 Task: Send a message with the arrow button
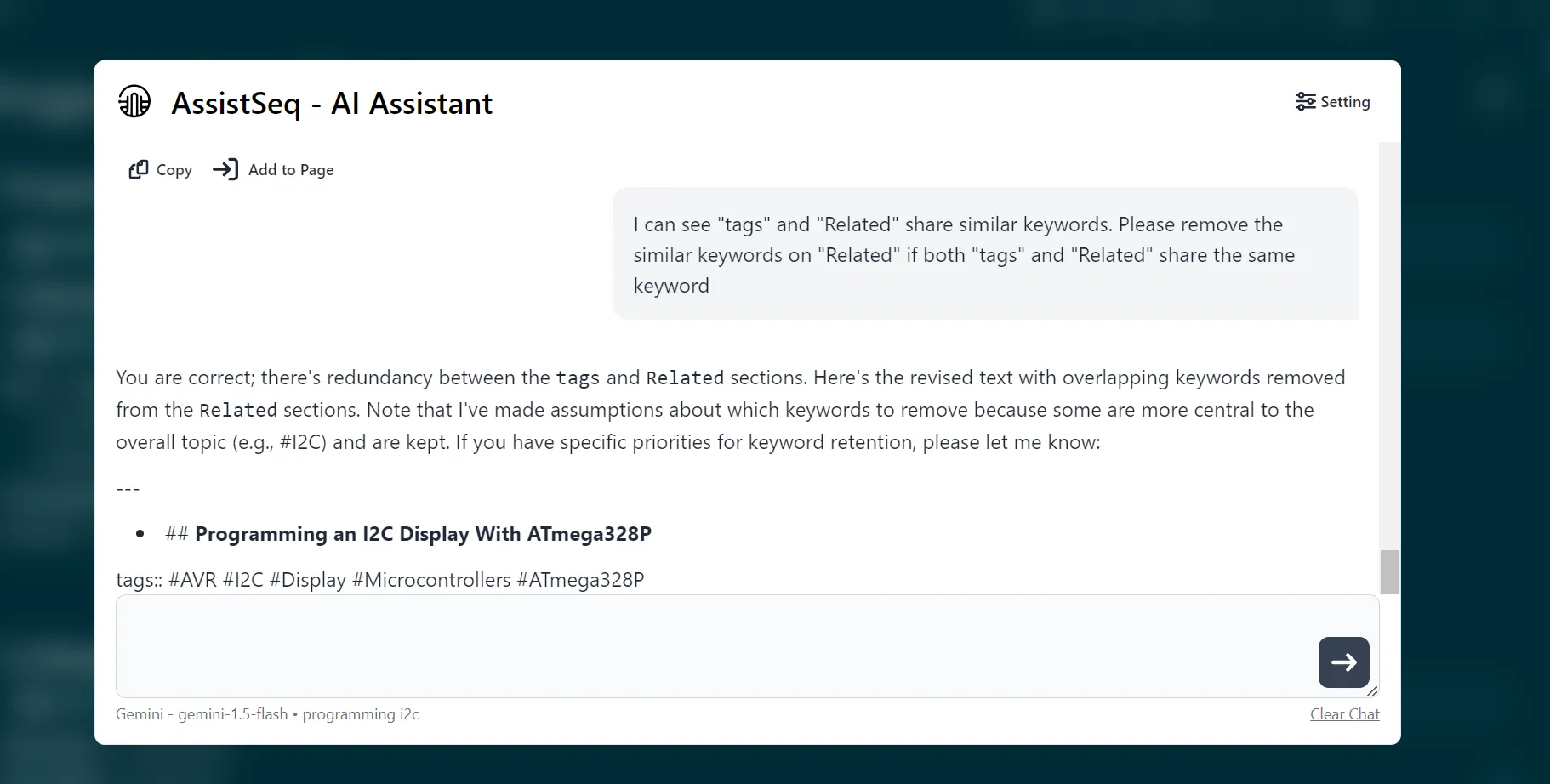1342,662
